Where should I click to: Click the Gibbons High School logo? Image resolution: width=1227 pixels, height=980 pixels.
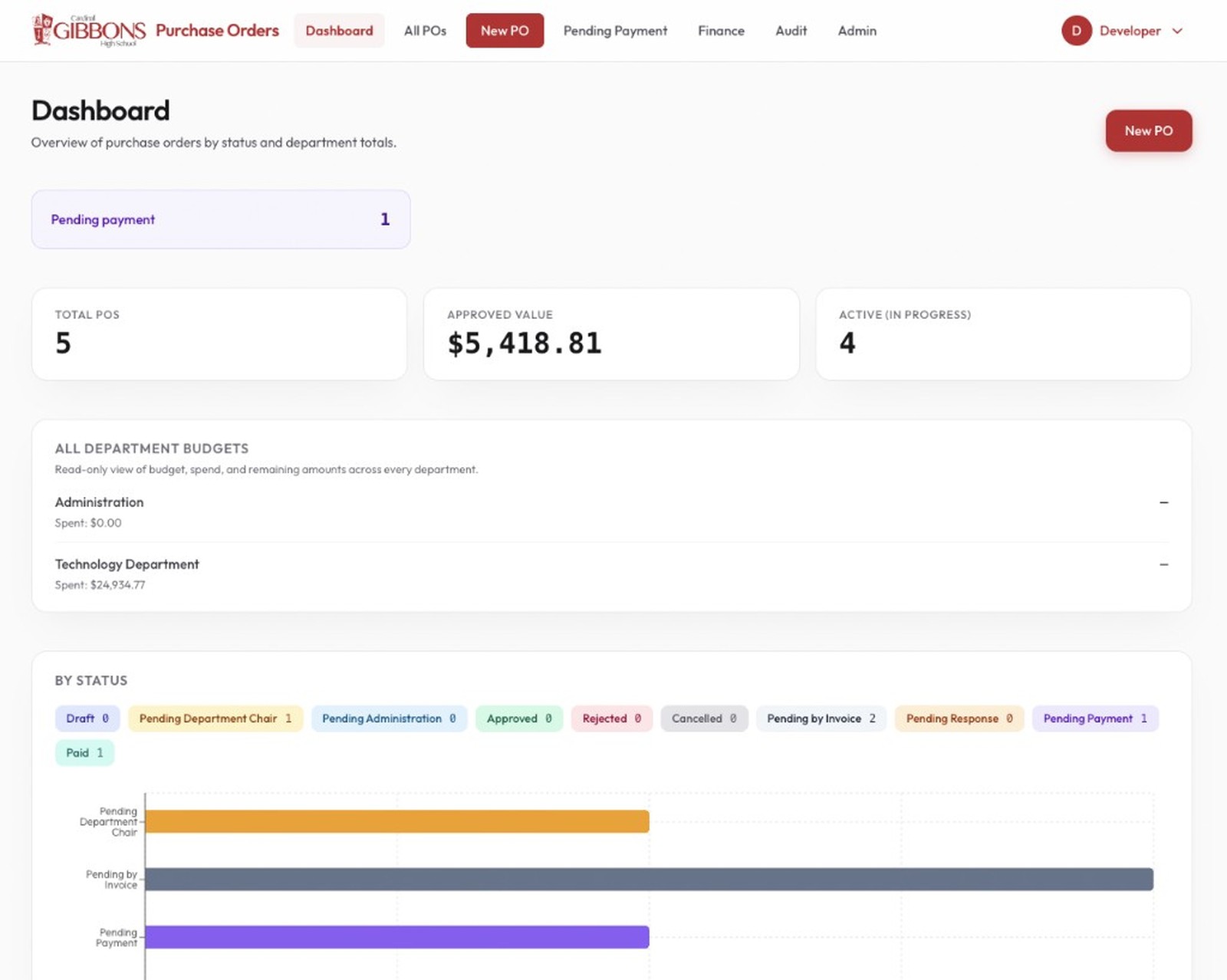89,31
